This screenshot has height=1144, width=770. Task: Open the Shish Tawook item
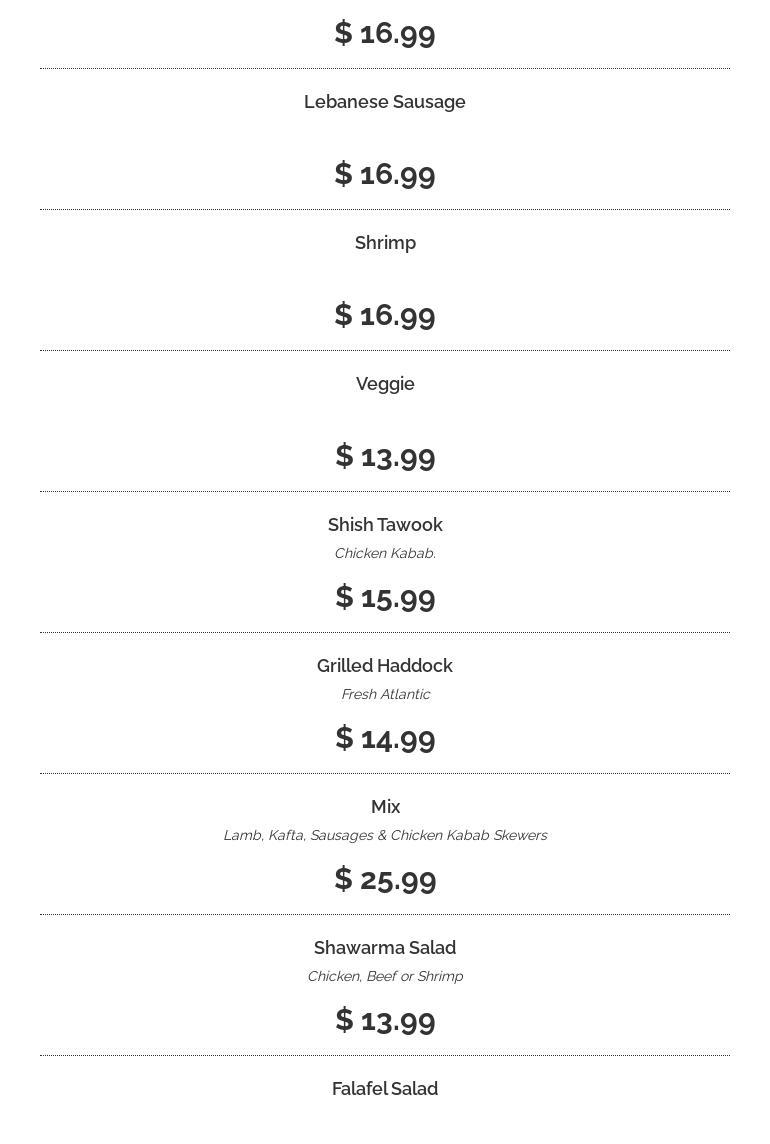click(385, 525)
